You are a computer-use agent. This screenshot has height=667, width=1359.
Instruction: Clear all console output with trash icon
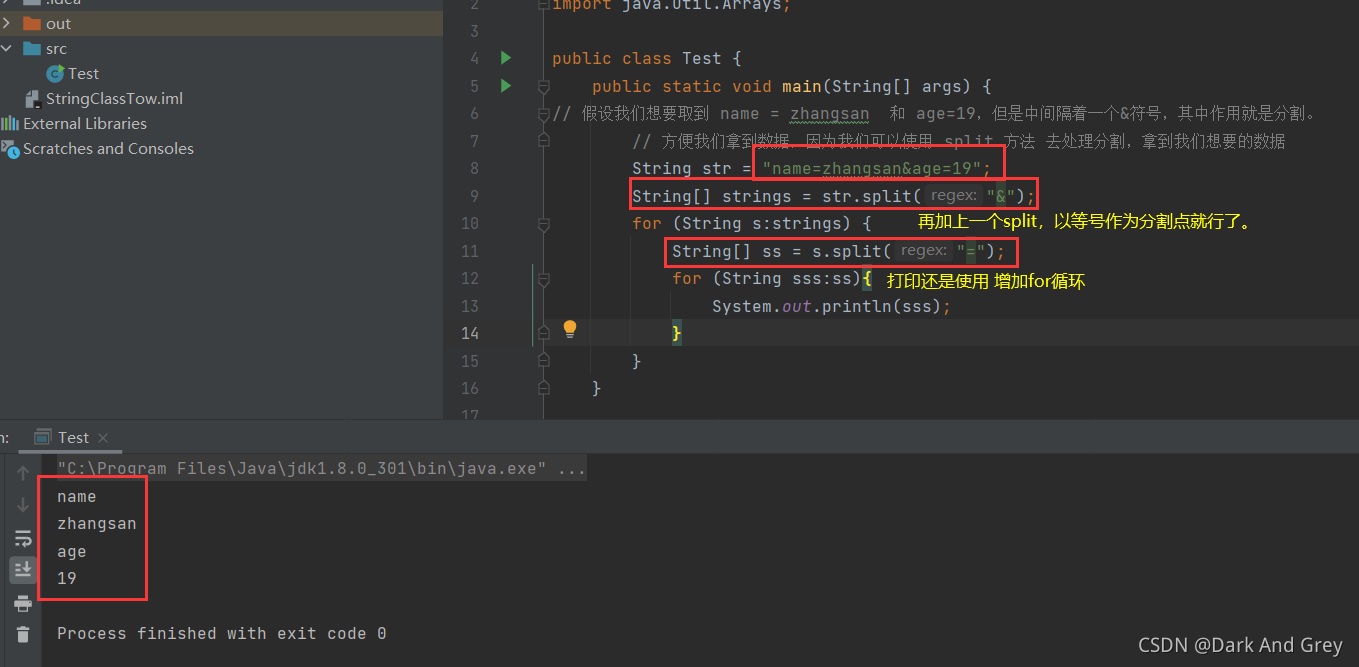[x=23, y=634]
